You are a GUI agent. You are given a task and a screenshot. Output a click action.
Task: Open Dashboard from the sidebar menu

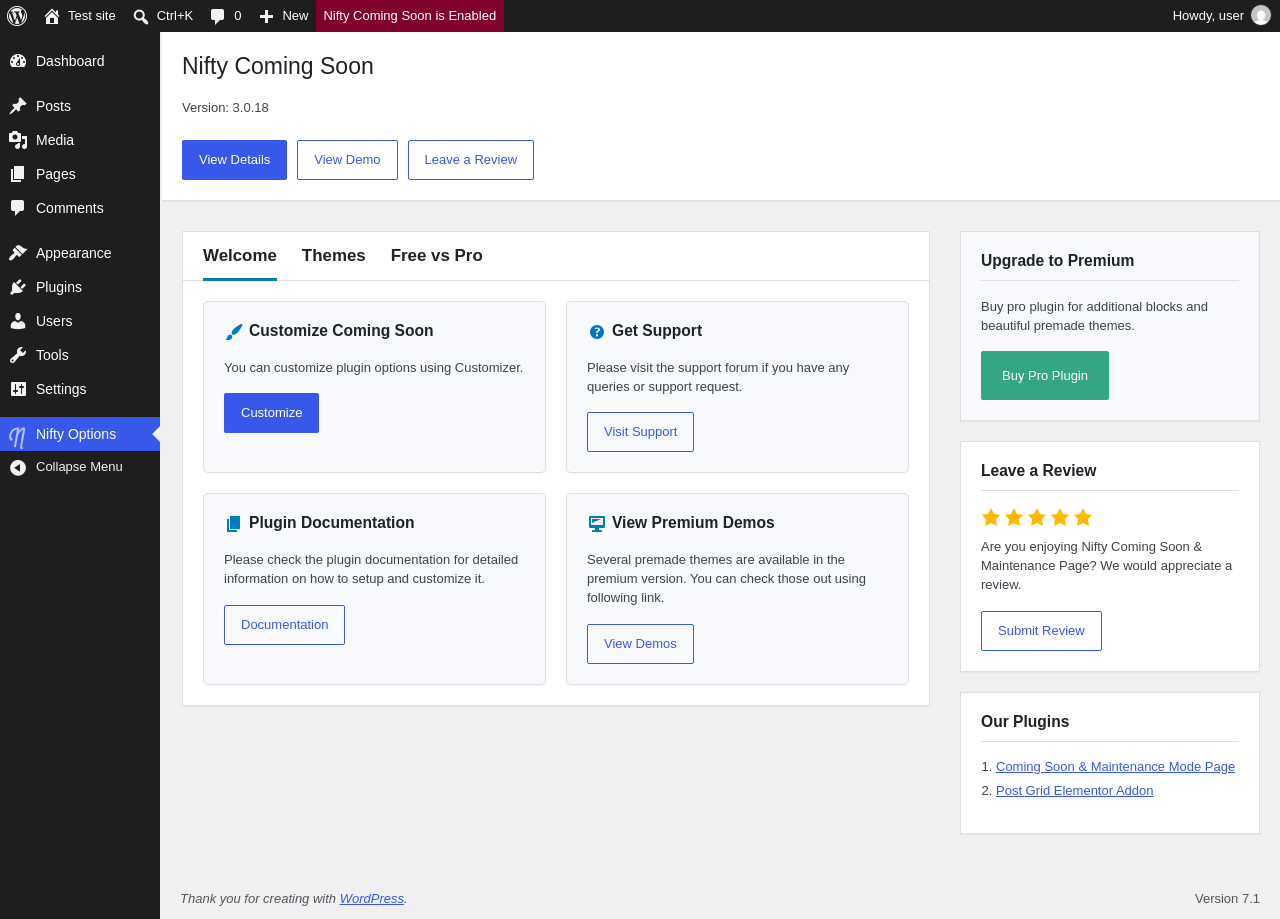pos(80,61)
